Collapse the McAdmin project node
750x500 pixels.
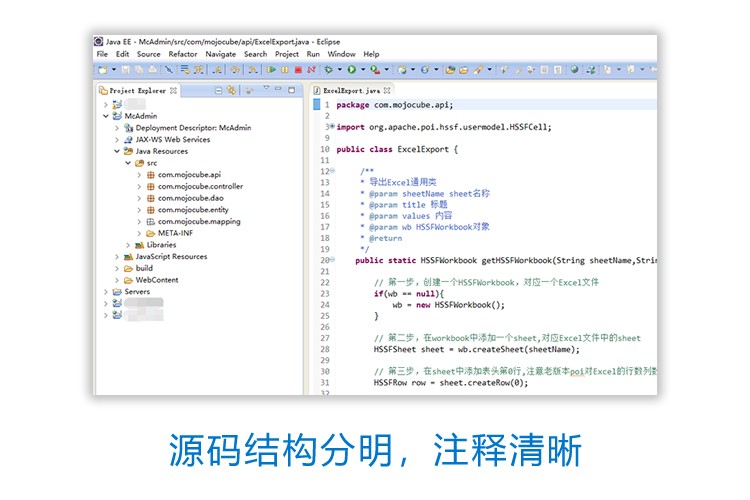pyautogui.click(x=106, y=116)
